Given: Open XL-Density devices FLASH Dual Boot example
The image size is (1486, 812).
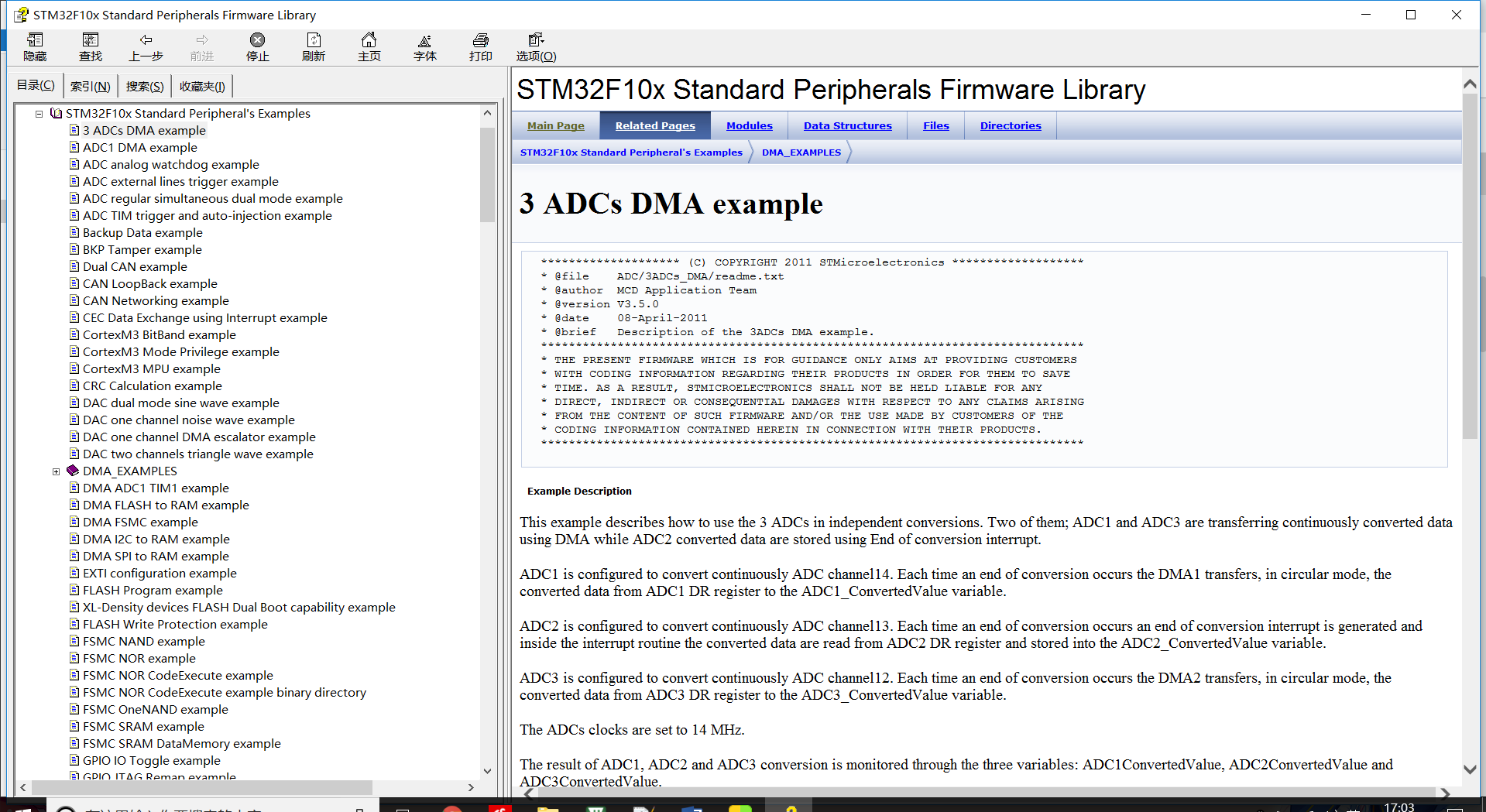Looking at the screenshot, I should pos(239,607).
